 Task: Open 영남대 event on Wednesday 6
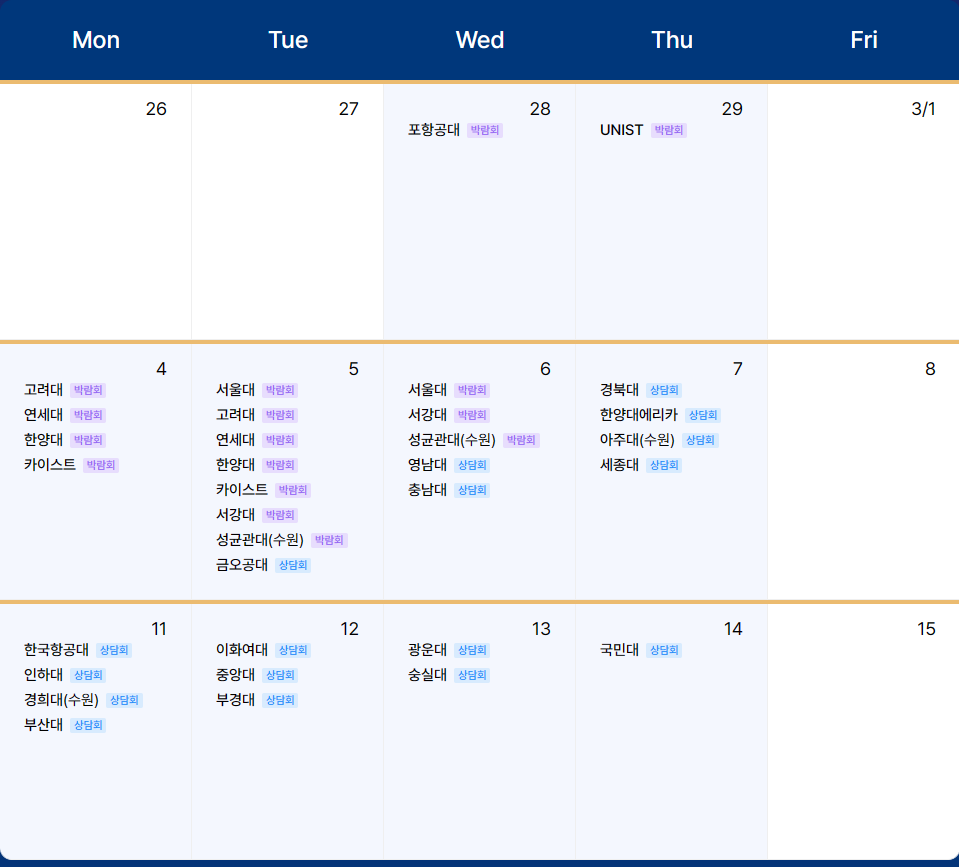coord(428,465)
